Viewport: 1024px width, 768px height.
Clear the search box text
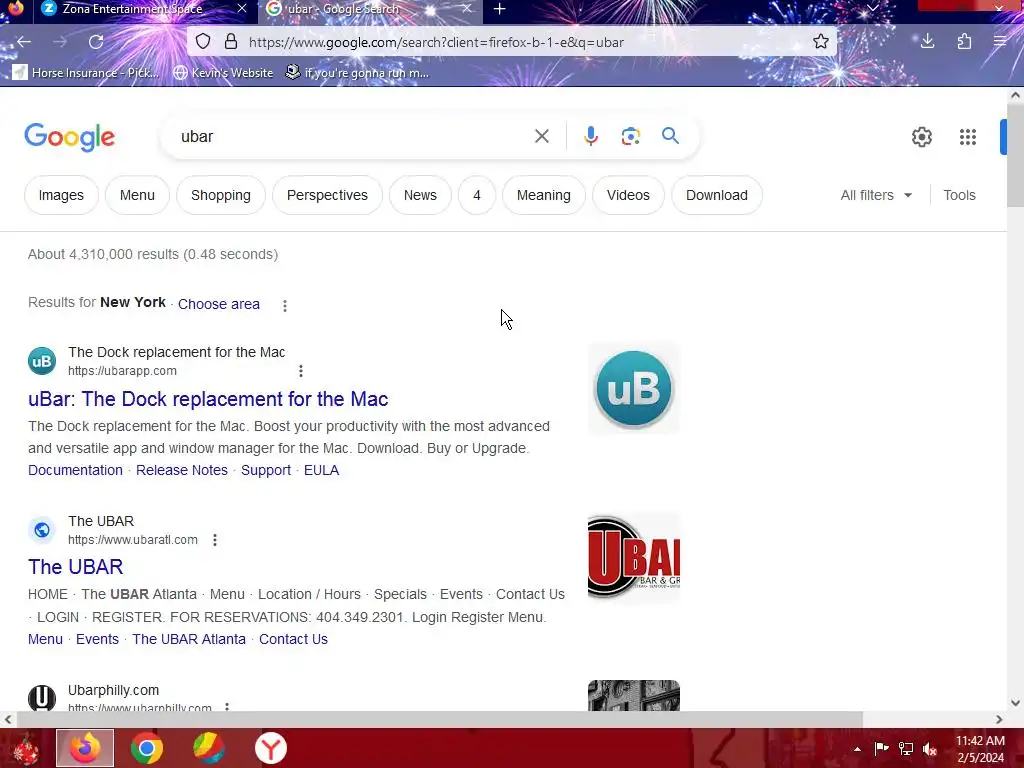coord(541,136)
